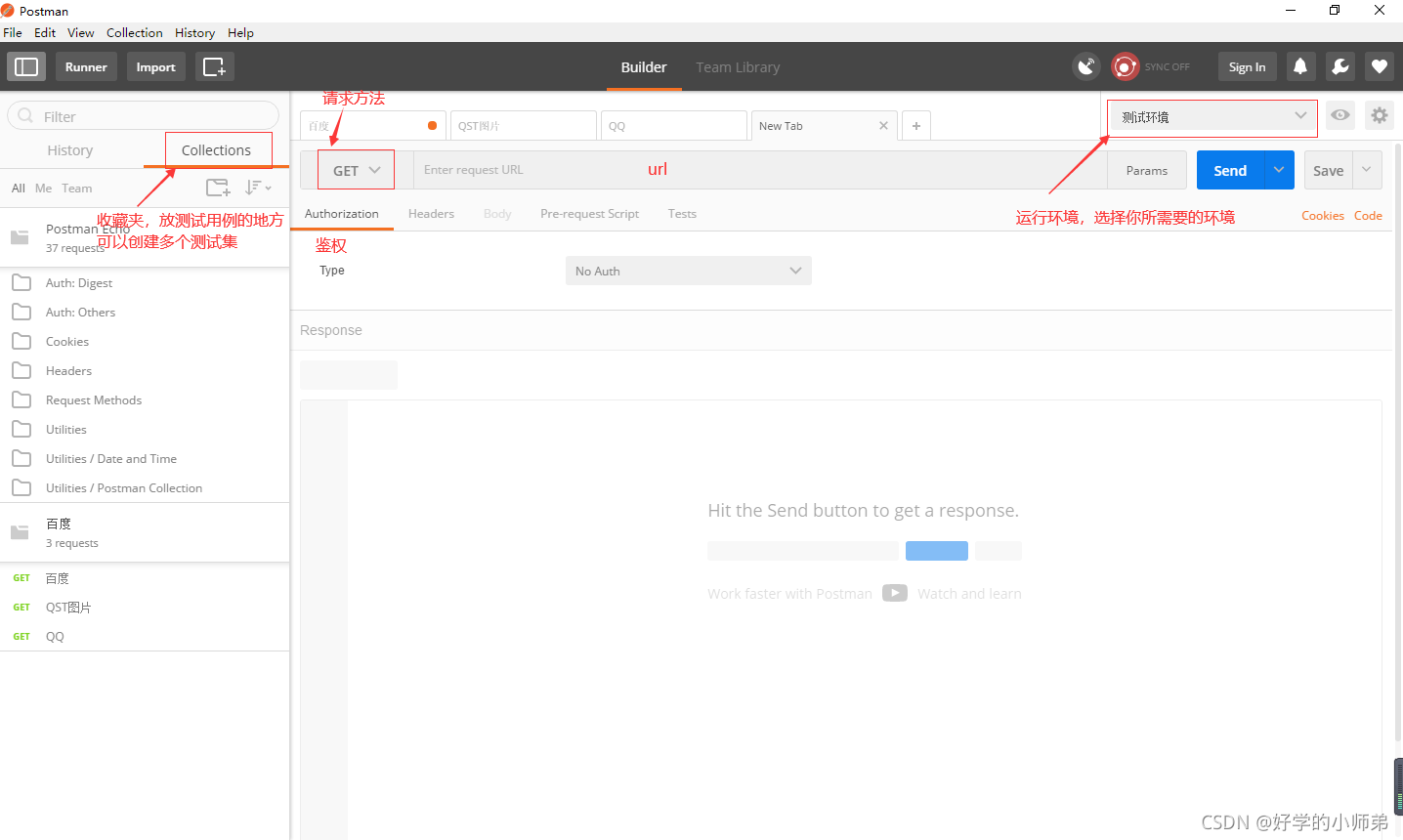
Task: Open the Cookies link
Action: coord(1323,216)
